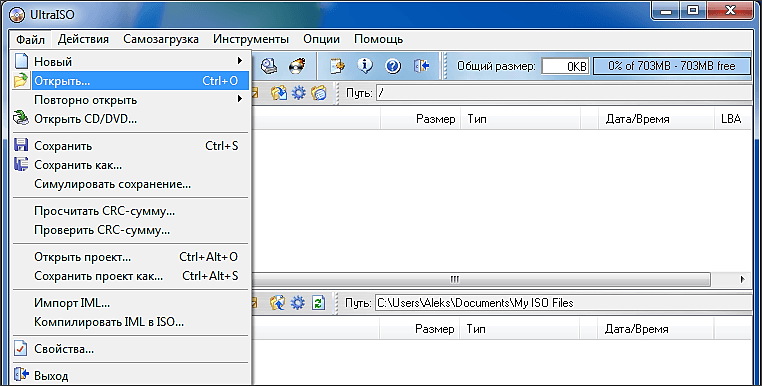Choose Сохранить проект как...
The height and width of the screenshot is (386, 762).
[x=130, y=276]
